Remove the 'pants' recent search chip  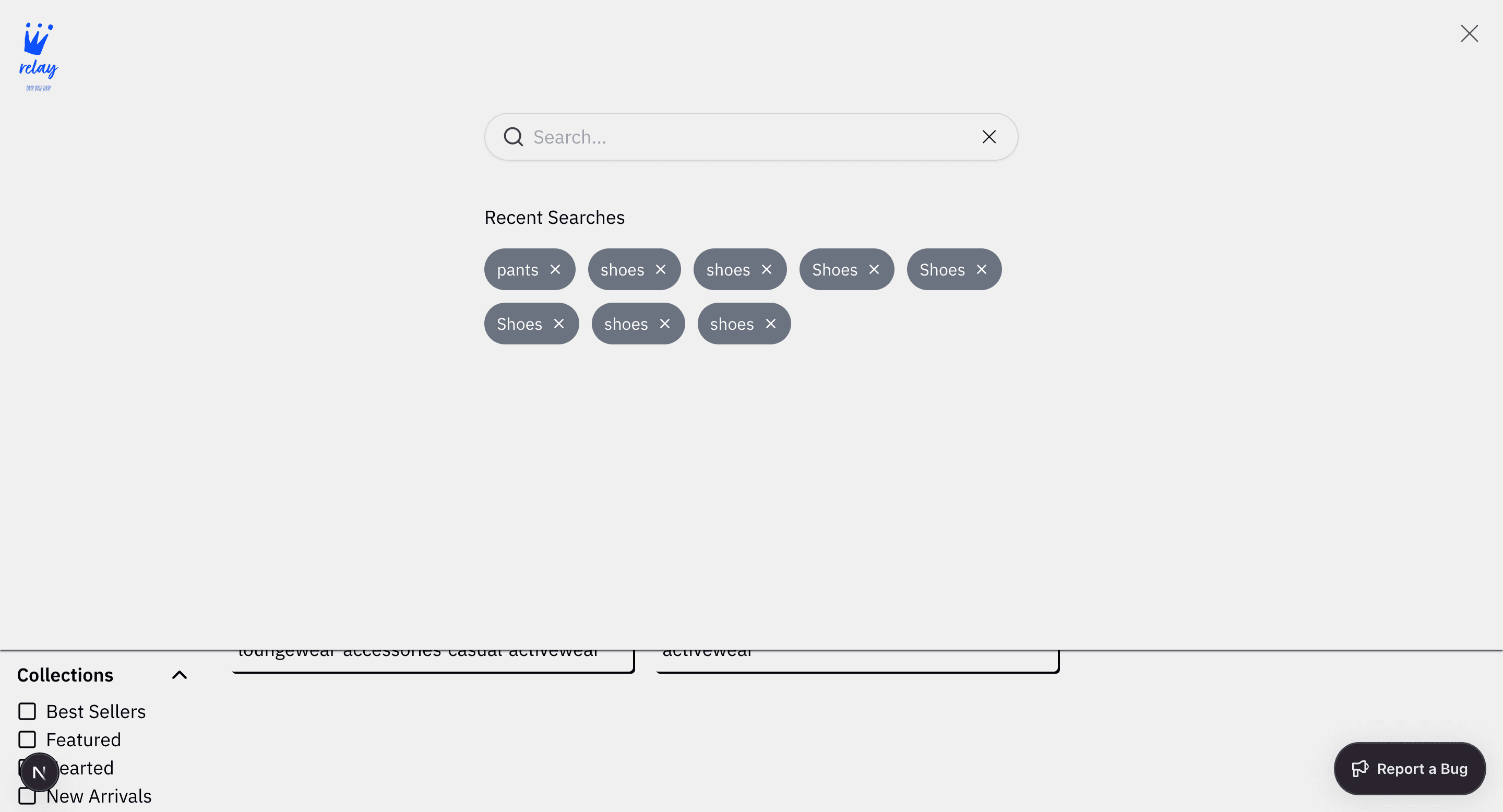coord(555,269)
